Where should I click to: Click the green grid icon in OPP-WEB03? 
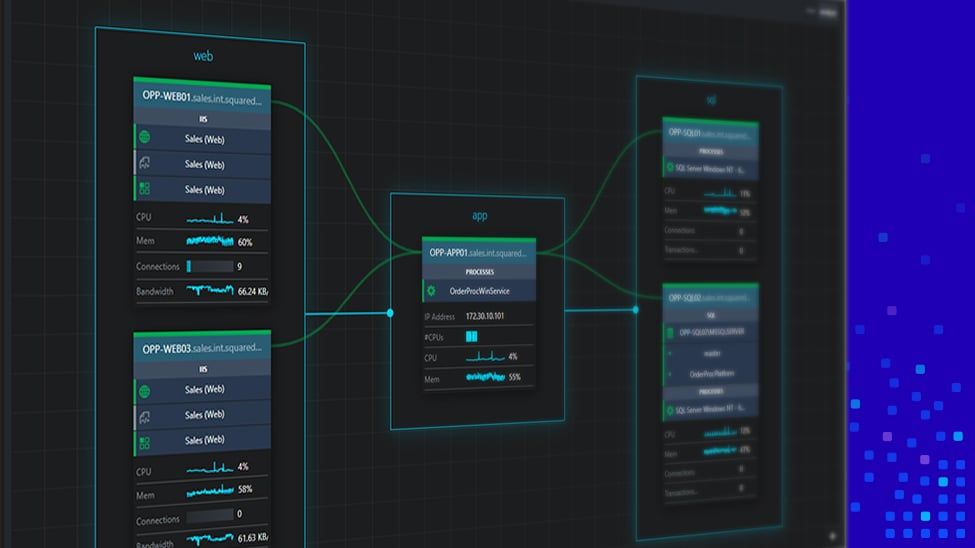coord(144,440)
